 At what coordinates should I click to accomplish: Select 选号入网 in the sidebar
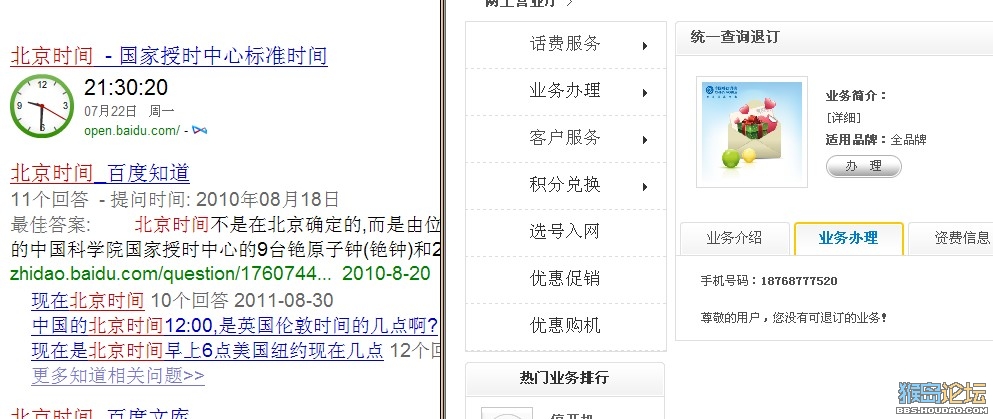point(565,232)
